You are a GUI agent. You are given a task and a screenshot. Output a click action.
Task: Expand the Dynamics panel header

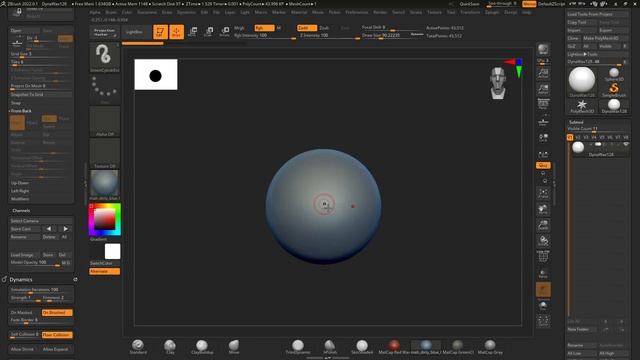click(x=21, y=280)
